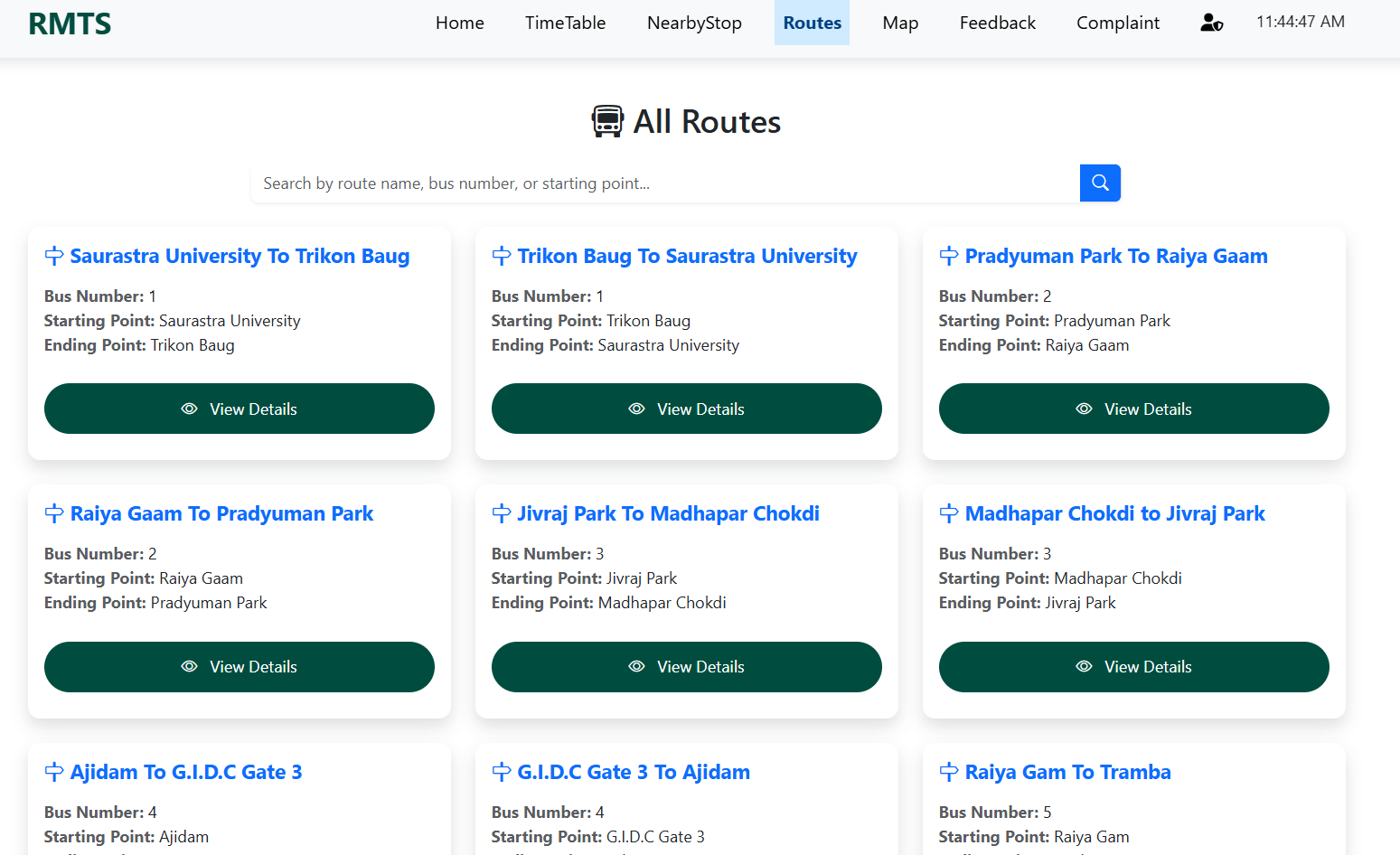Click inside the route search input field

633,183
